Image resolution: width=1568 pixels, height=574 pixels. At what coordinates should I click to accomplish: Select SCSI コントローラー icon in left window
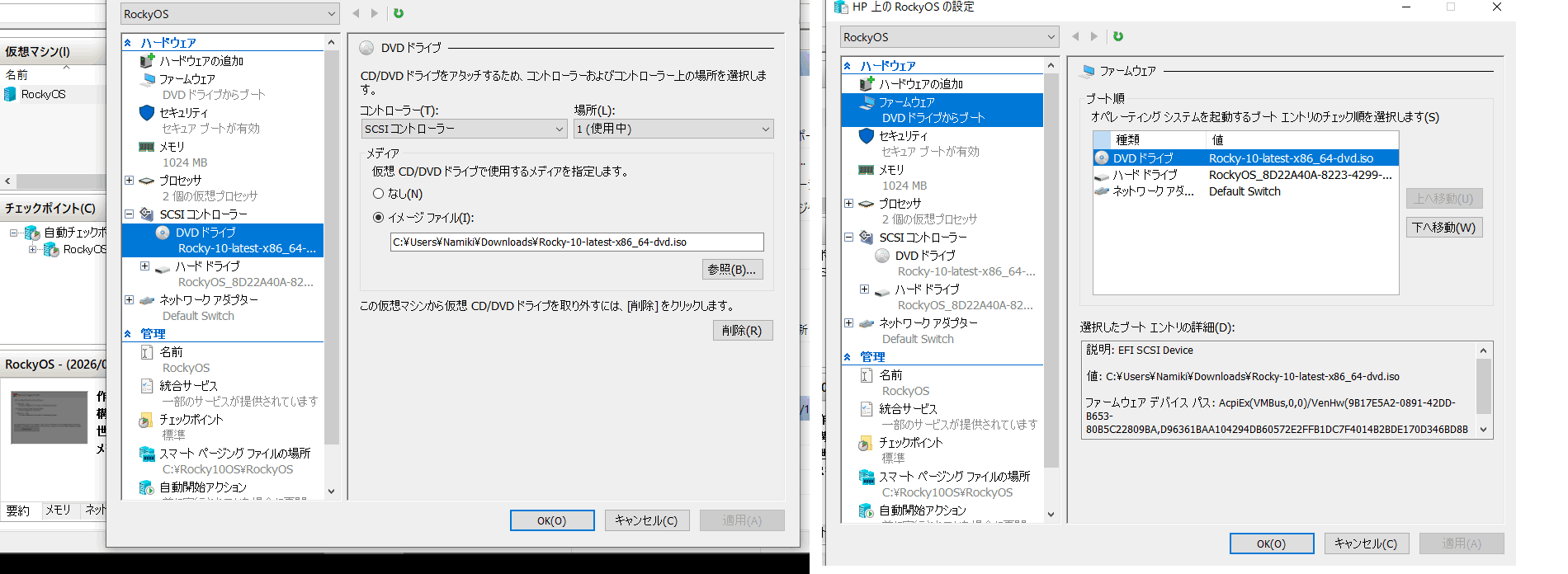(x=147, y=214)
